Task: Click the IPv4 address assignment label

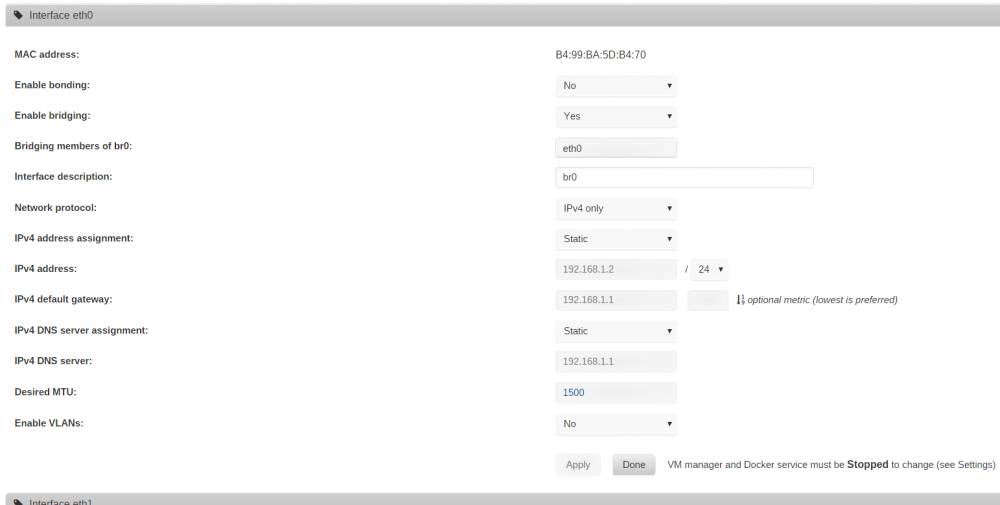Action: pos(74,238)
